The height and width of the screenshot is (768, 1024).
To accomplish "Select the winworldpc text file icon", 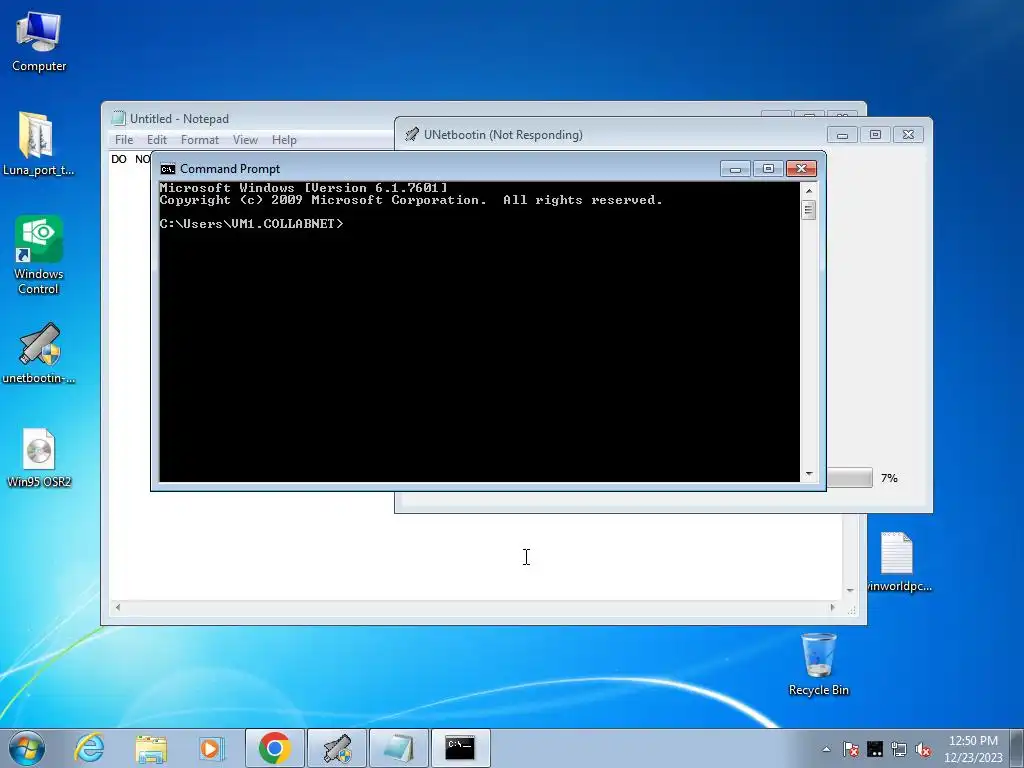I will pos(899,562).
